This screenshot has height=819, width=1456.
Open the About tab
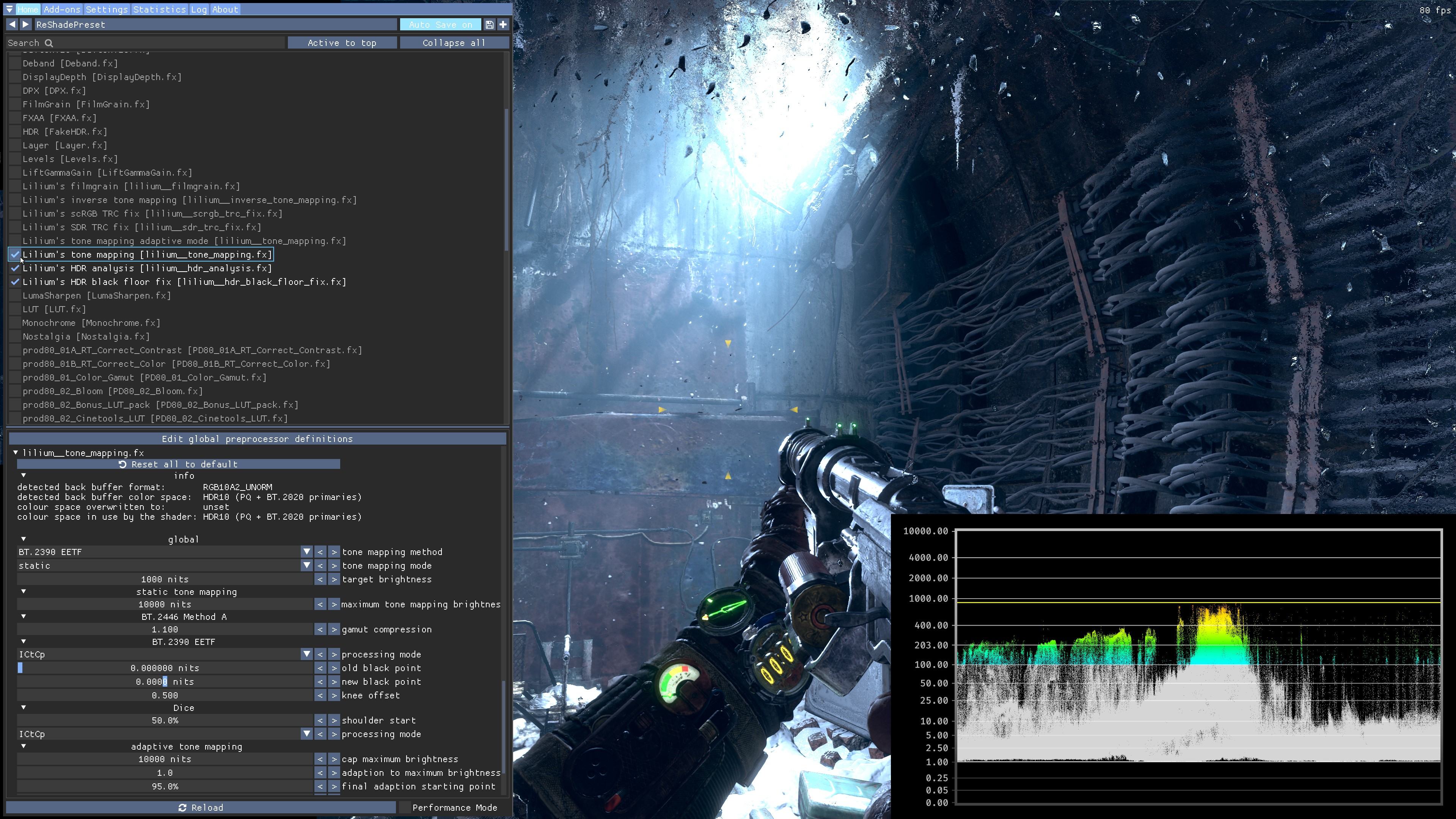tap(225, 9)
